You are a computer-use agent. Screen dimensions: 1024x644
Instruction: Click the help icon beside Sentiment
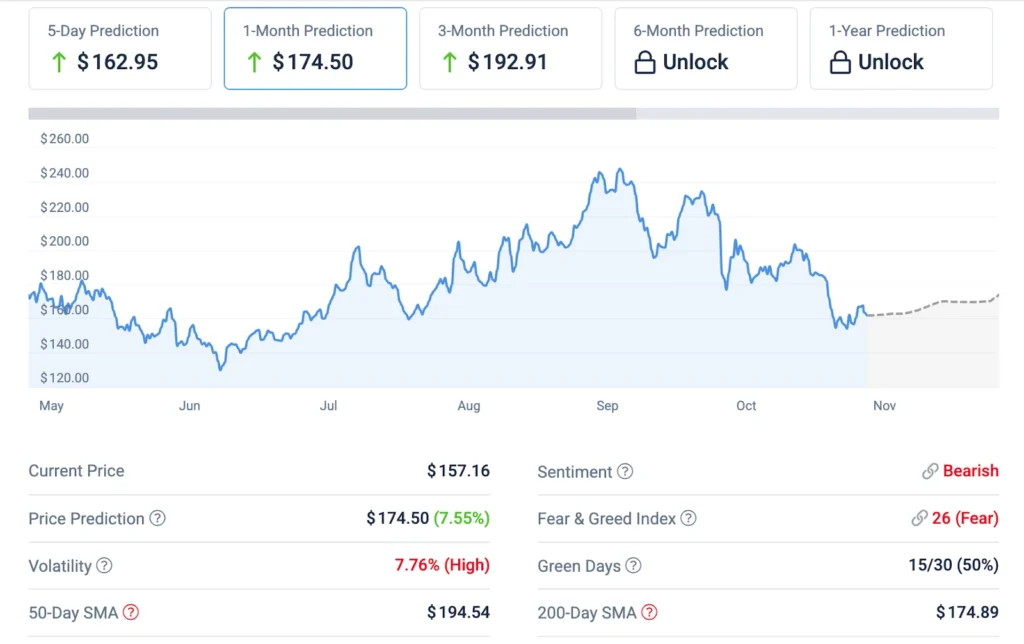point(625,472)
